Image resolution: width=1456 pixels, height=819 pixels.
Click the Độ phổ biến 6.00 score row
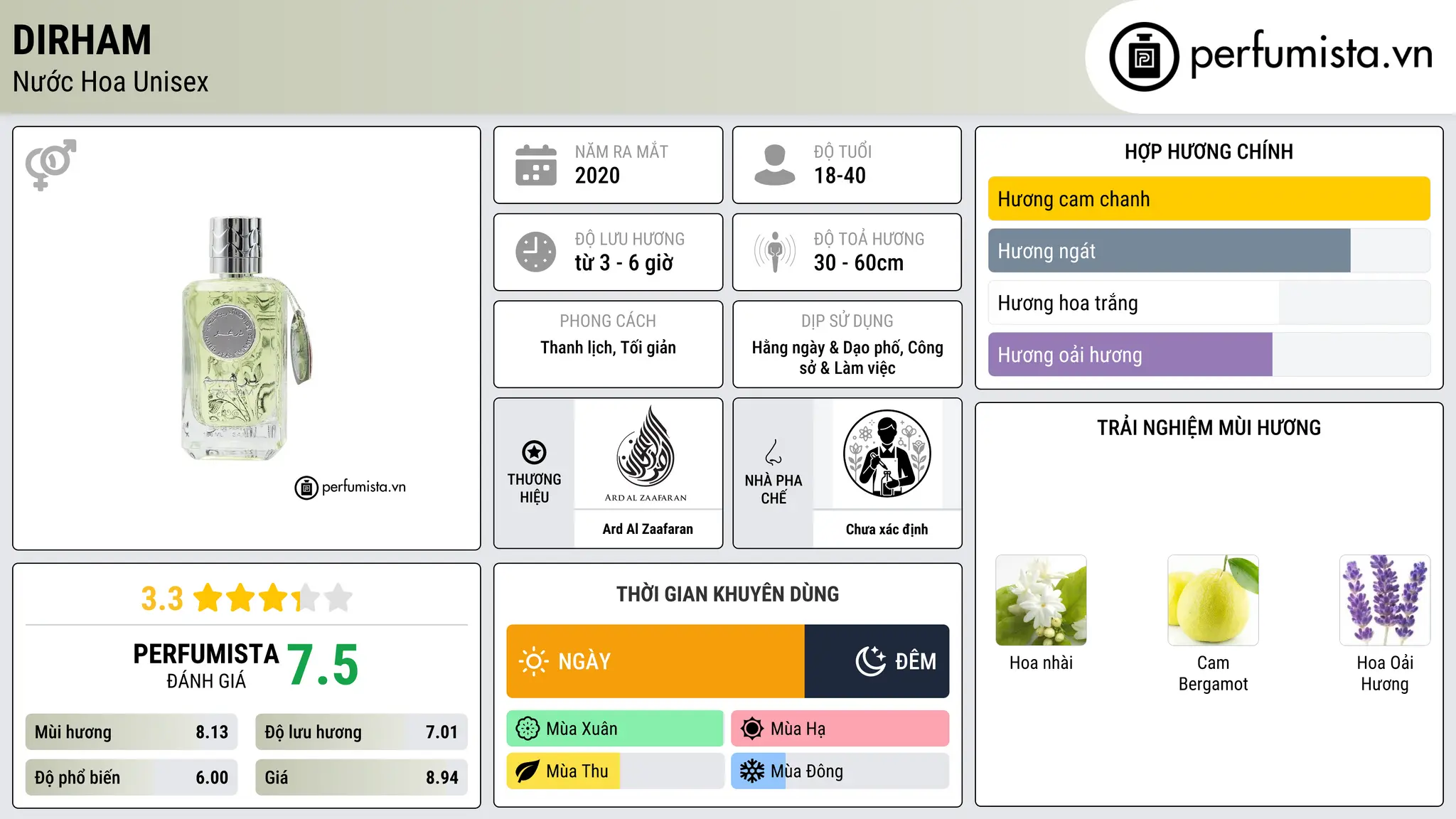[132, 778]
